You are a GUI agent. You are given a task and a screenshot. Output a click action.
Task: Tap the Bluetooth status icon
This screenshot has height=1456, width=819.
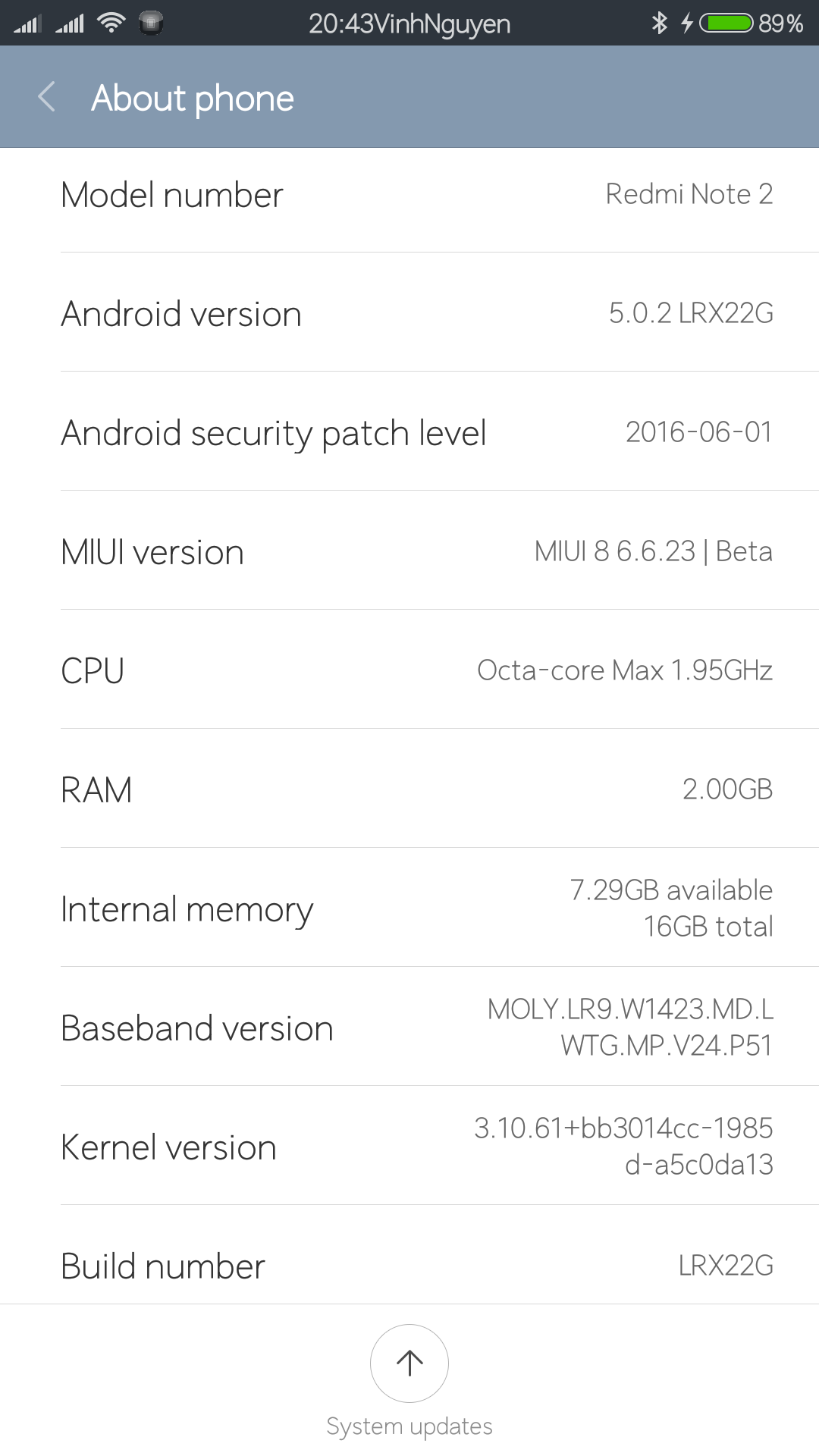coord(659,24)
